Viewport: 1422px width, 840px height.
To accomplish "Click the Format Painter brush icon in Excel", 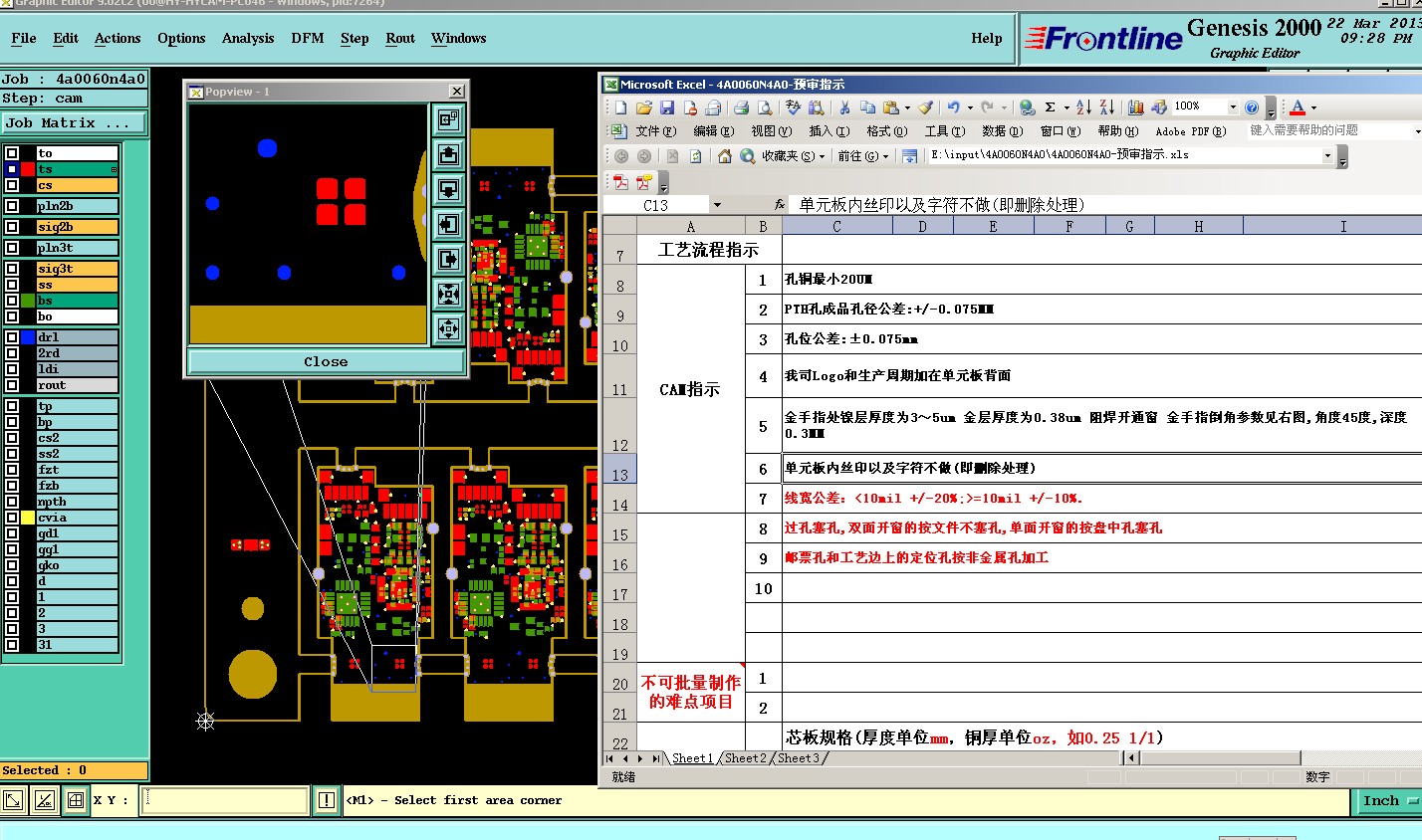I will point(925,107).
